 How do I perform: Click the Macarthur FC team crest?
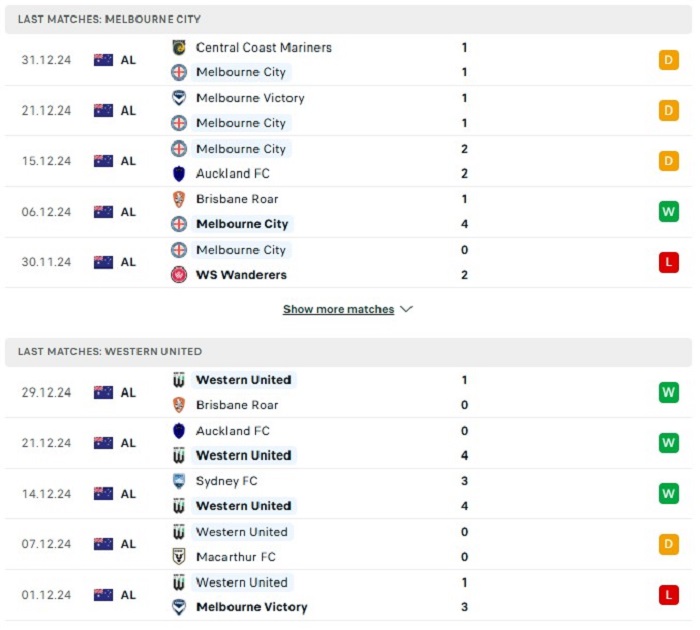pos(179,557)
